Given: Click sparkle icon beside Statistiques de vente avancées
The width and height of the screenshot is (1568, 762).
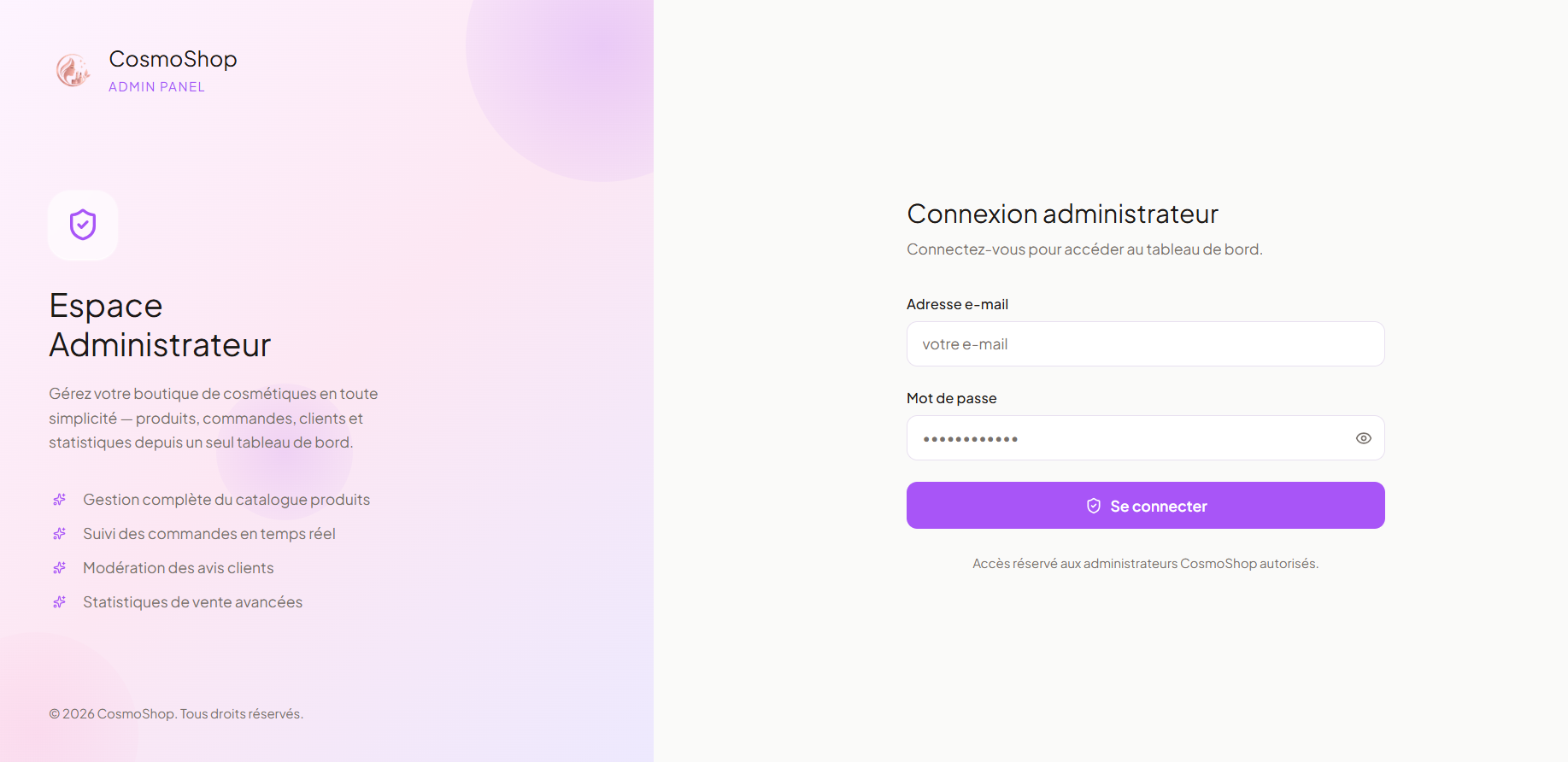Looking at the screenshot, I should (60, 601).
